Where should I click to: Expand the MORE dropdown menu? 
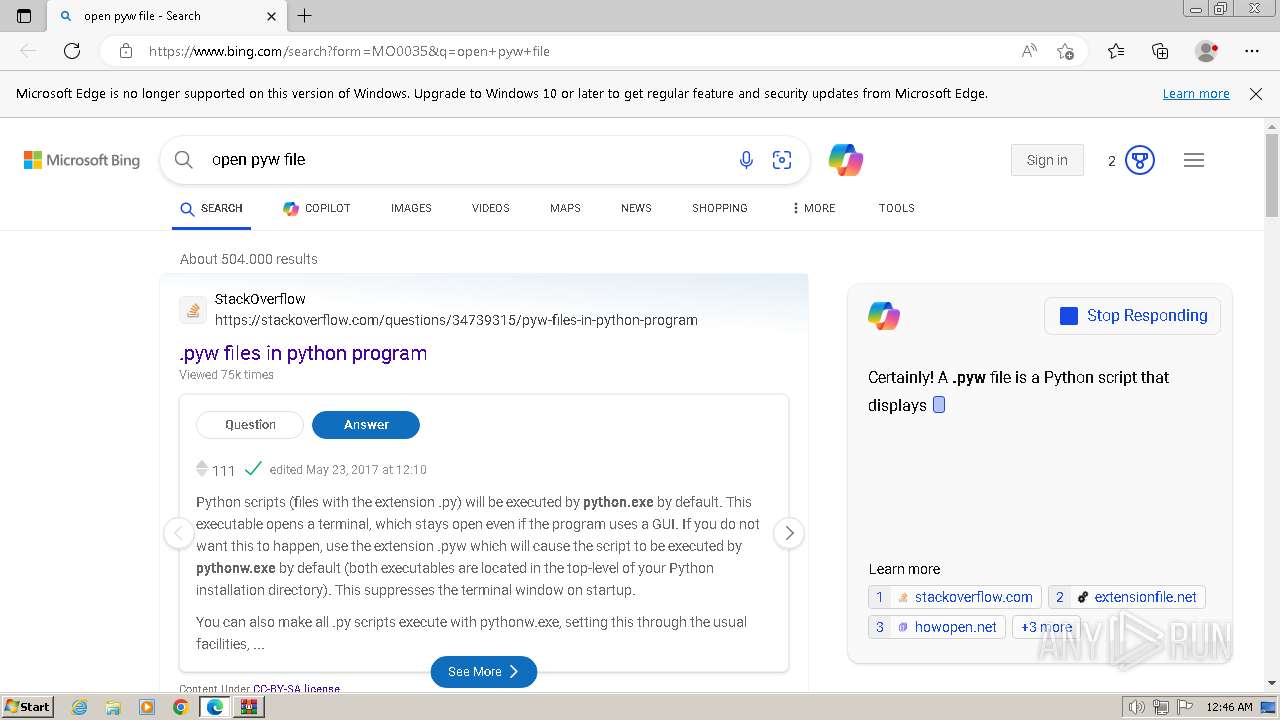(813, 208)
